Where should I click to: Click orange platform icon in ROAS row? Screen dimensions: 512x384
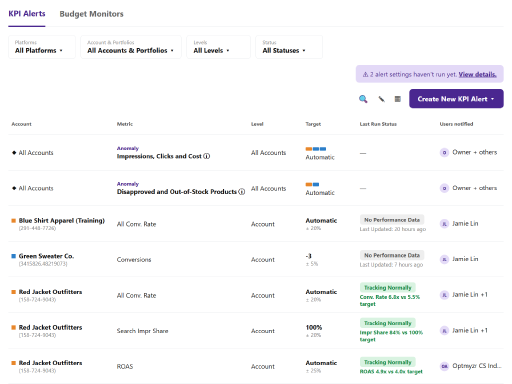(14, 363)
